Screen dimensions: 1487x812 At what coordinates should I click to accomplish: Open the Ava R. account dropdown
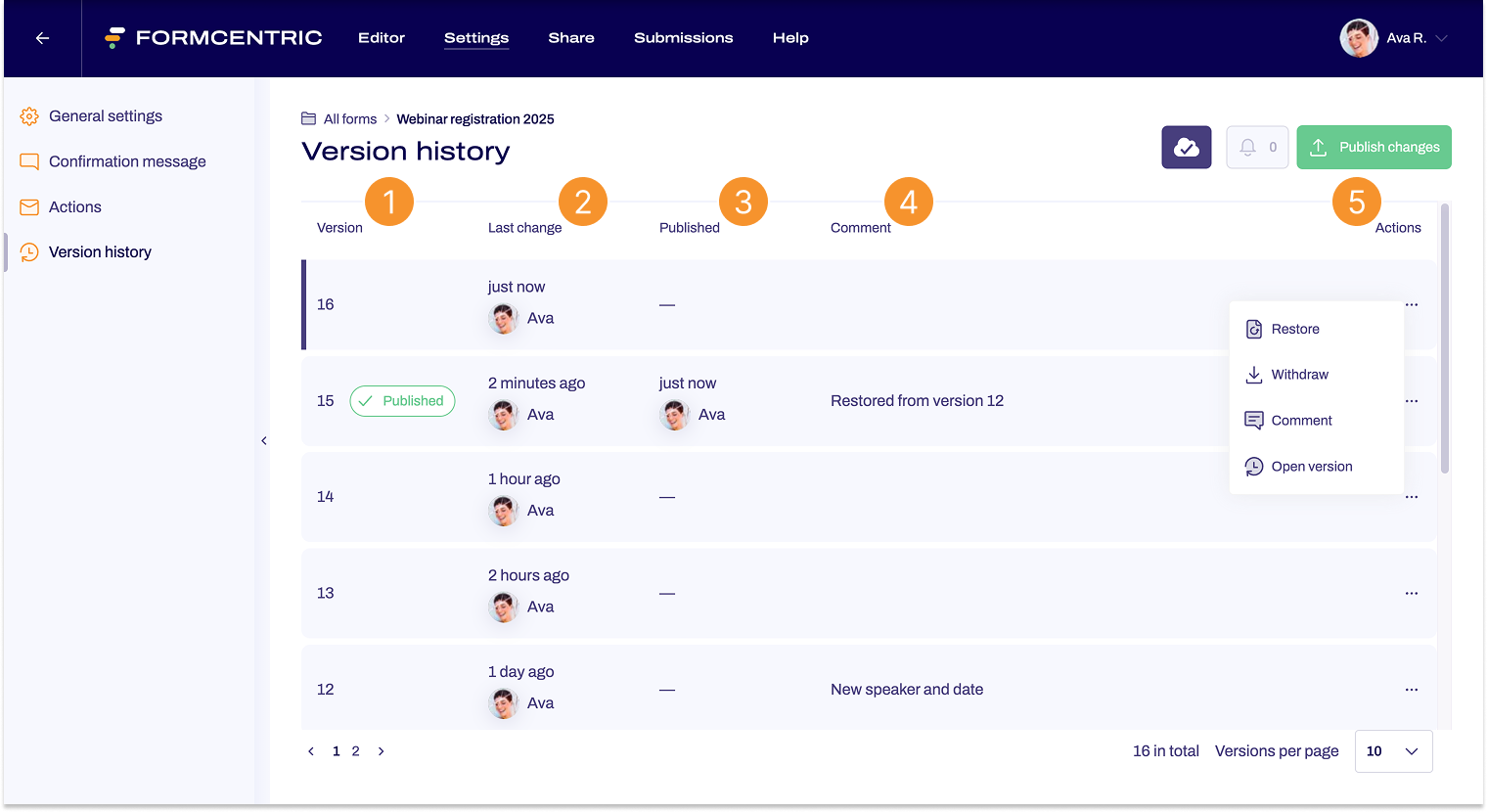click(x=1394, y=38)
